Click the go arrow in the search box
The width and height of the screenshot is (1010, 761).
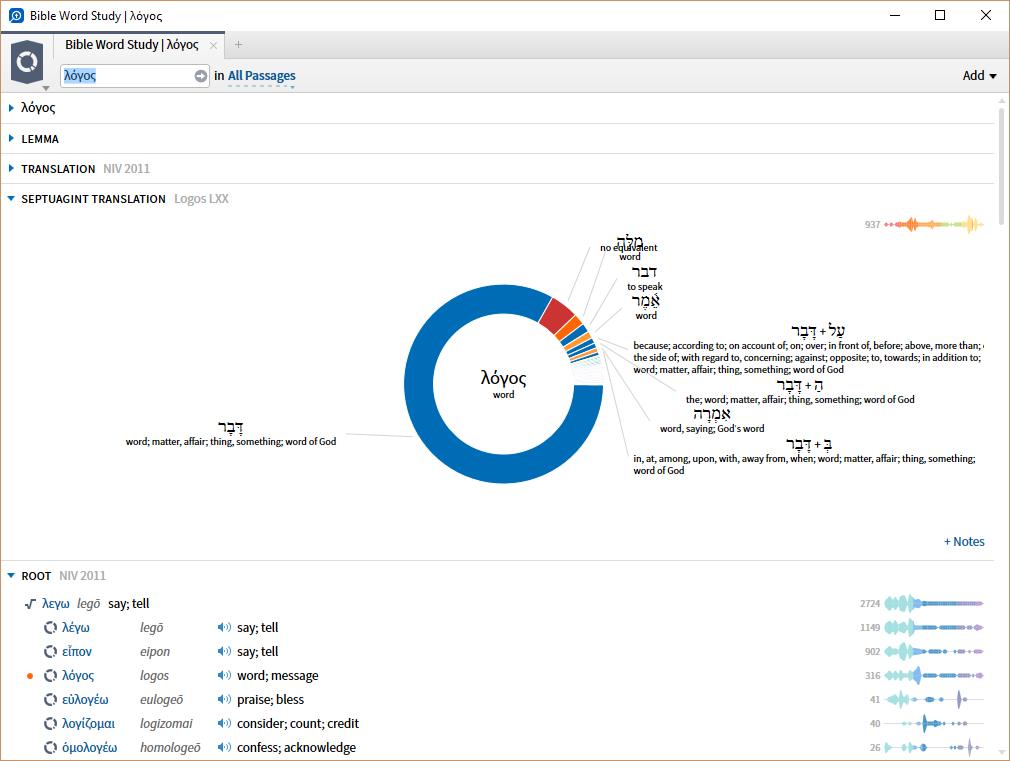point(201,76)
